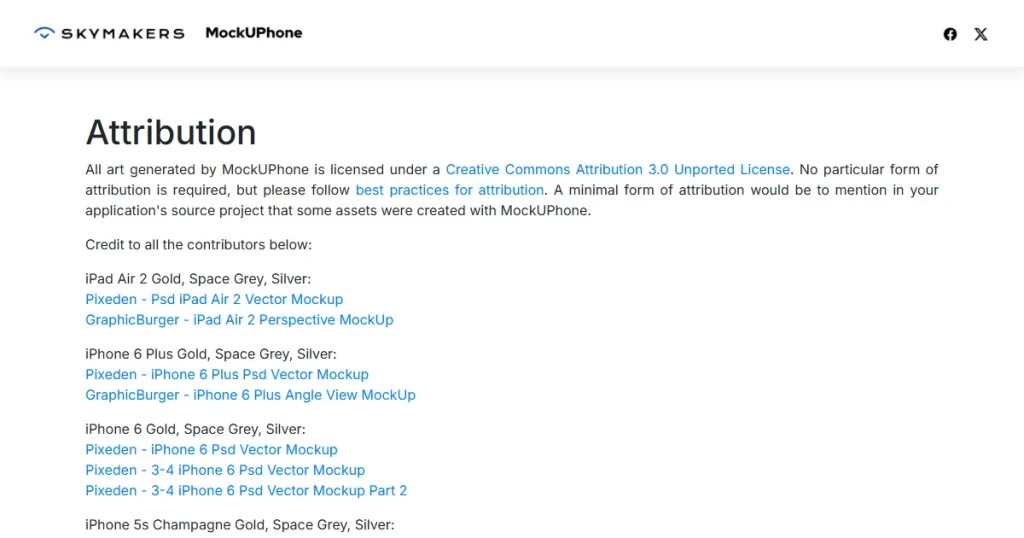Click 'iPhone 6 Gold, Space Grey, Silver:' text
1024x538 pixels.
click(195, 429)
